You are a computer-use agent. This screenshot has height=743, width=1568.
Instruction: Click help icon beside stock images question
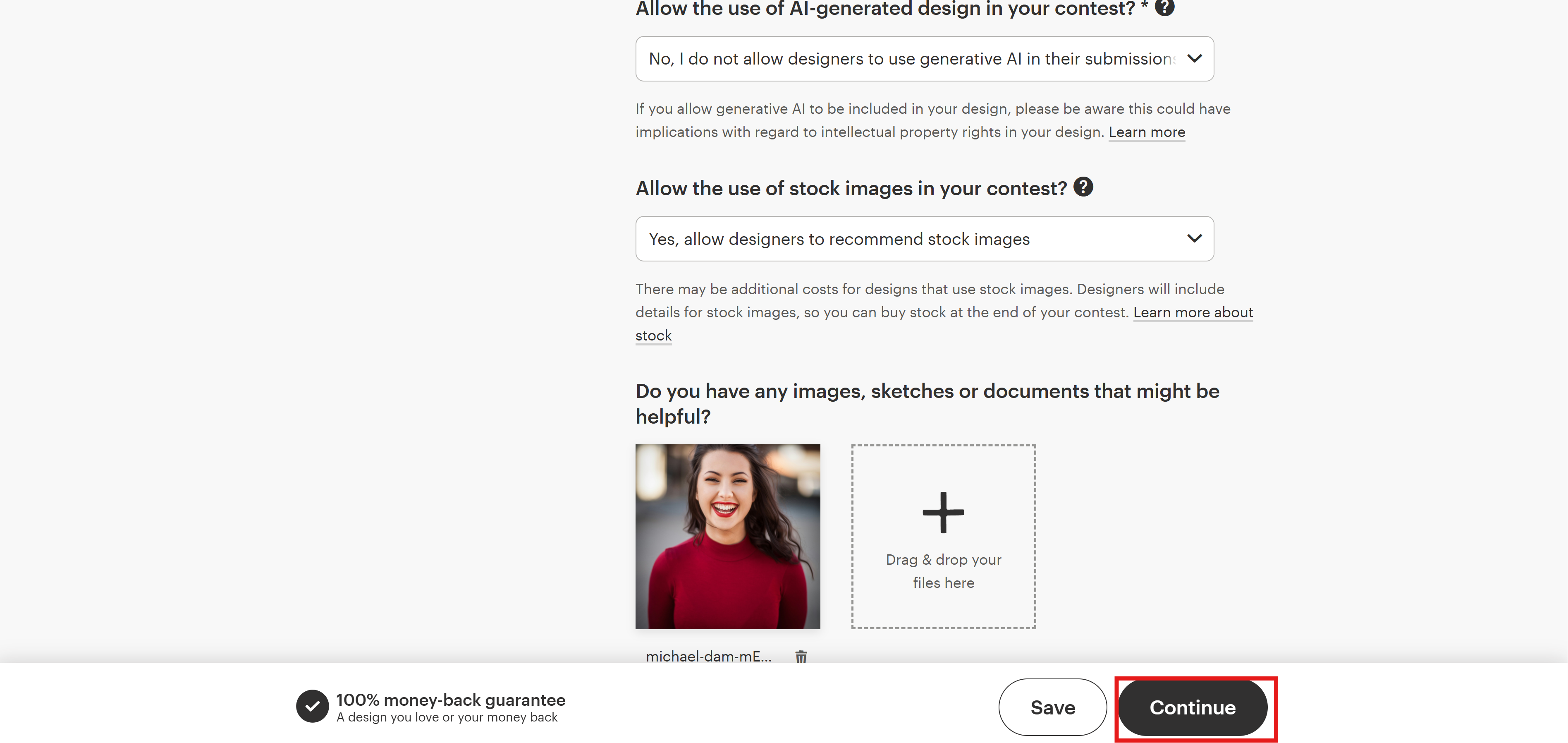pyautogui.click(x=1083, y=187)
